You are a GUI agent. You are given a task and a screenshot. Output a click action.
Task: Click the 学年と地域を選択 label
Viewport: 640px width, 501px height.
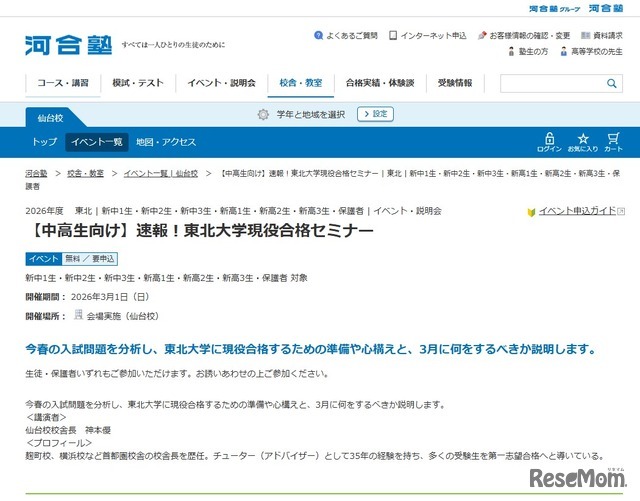tap(311, 114)
